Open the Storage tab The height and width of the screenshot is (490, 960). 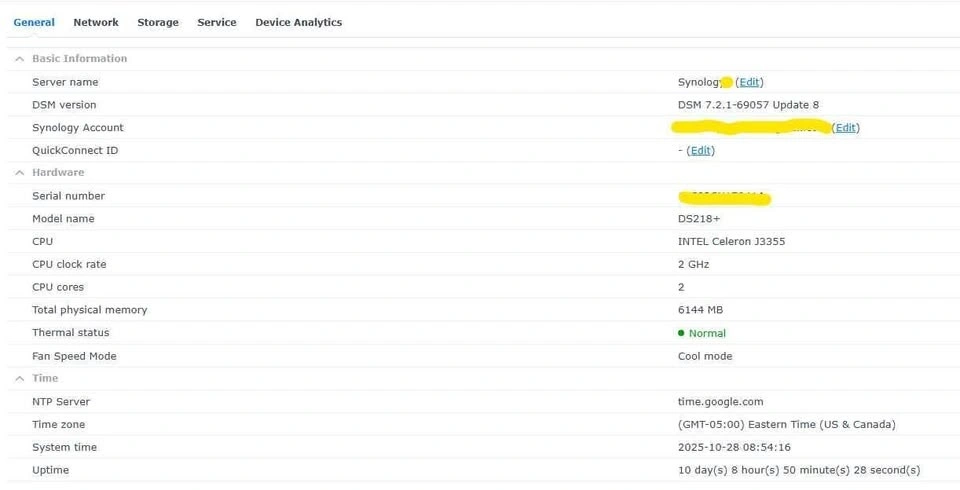point(158,22)
